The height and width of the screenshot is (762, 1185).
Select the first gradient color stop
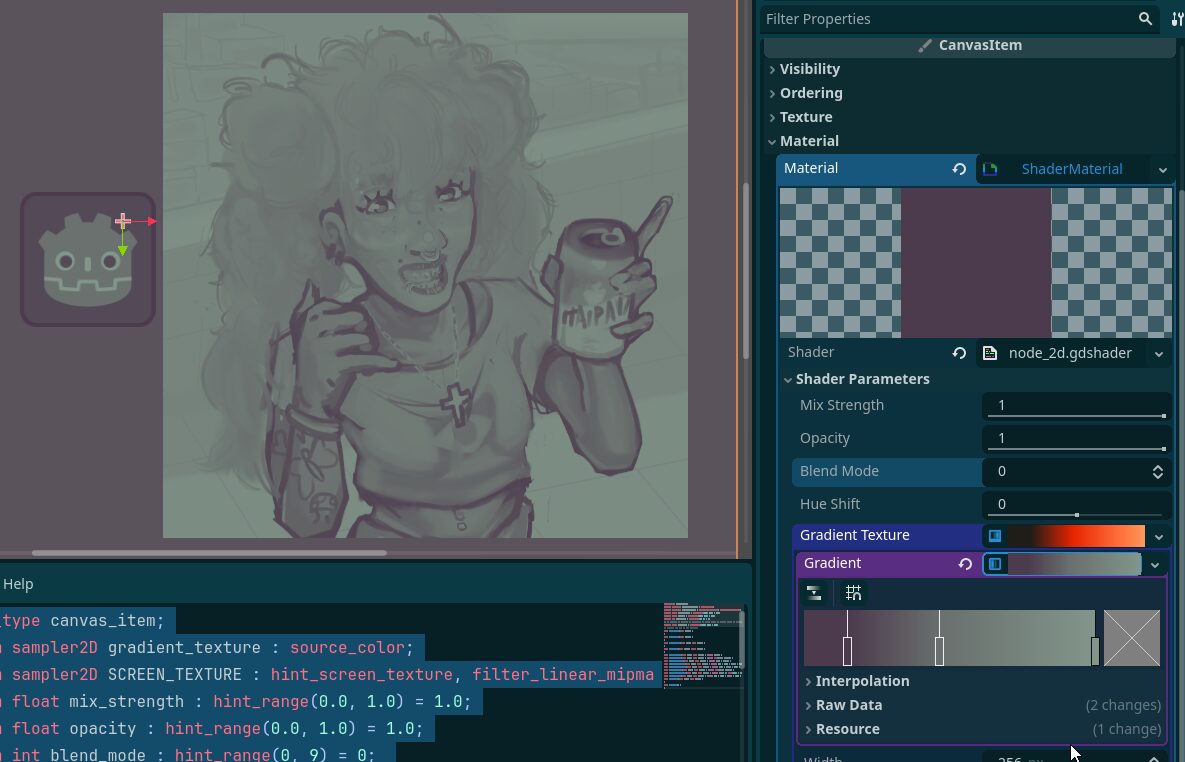847,651
